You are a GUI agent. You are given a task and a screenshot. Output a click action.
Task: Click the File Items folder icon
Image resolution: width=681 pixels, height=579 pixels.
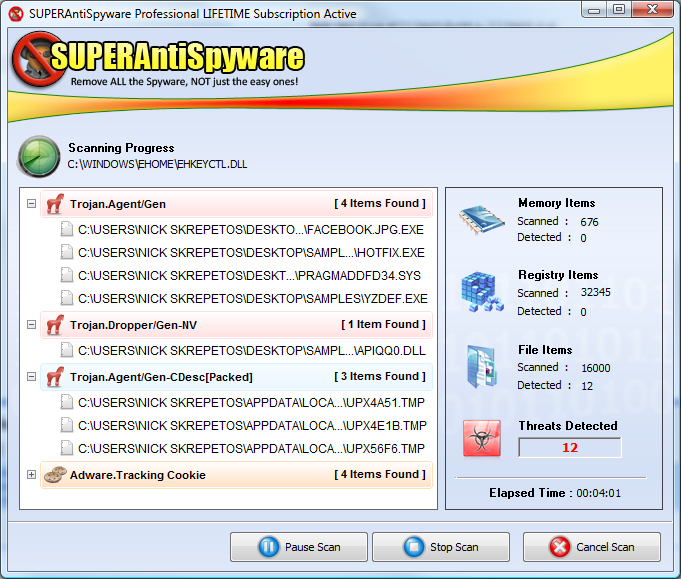(x=482, y=366)
